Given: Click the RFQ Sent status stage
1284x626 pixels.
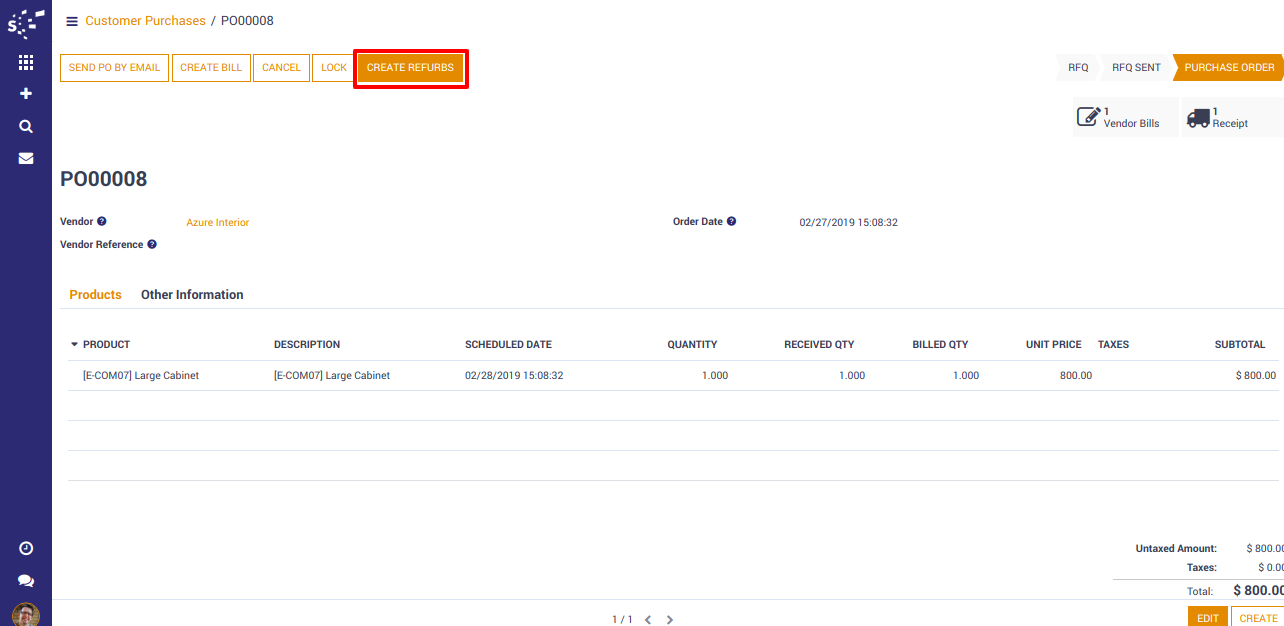Looking at the screenshot, I should pos(1136,68).
